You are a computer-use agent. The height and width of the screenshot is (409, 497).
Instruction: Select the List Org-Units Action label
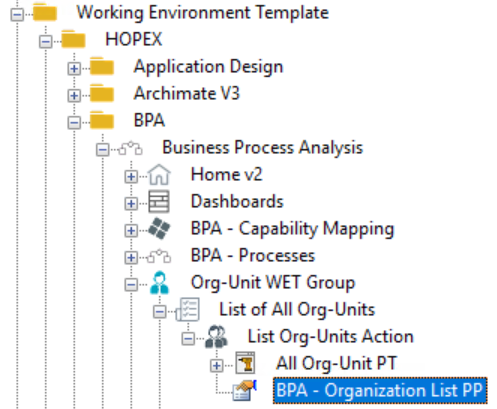click(331, 337)
